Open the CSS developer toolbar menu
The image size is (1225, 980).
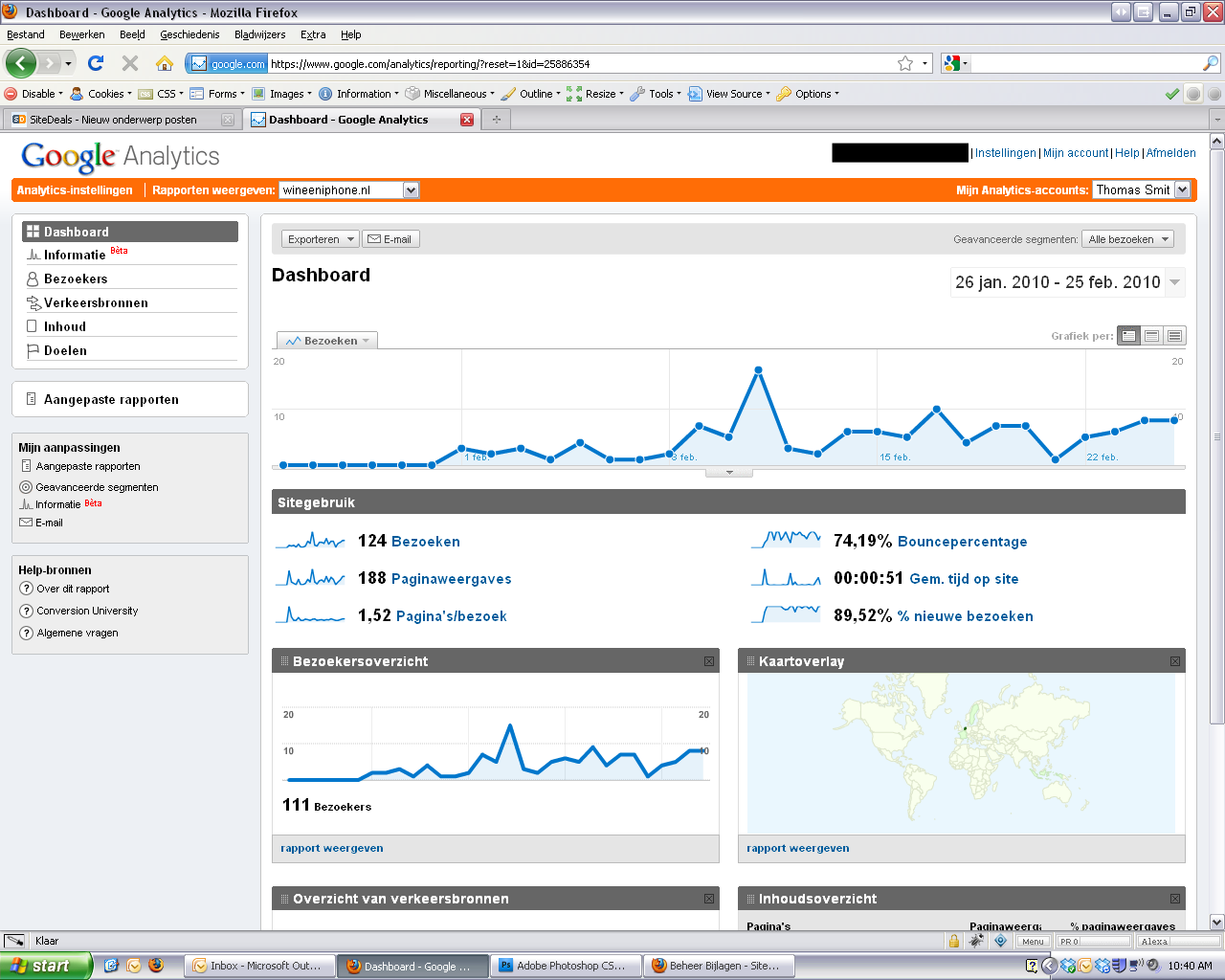tap(161, 94)
